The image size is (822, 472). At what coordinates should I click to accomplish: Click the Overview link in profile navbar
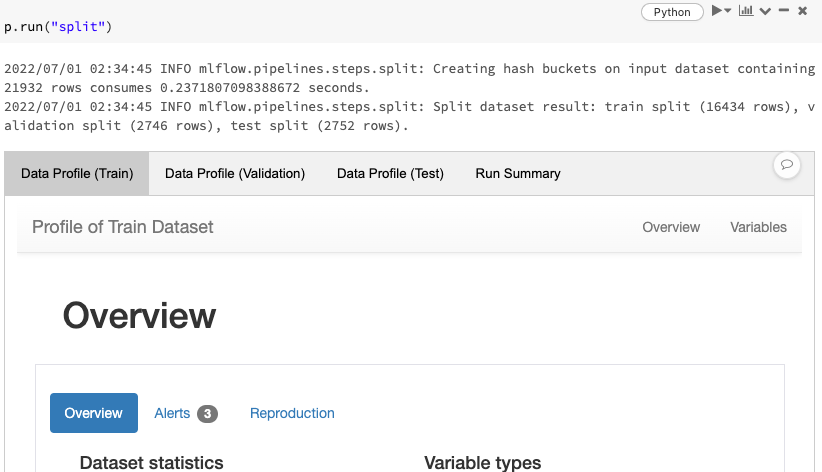point(671,227)
